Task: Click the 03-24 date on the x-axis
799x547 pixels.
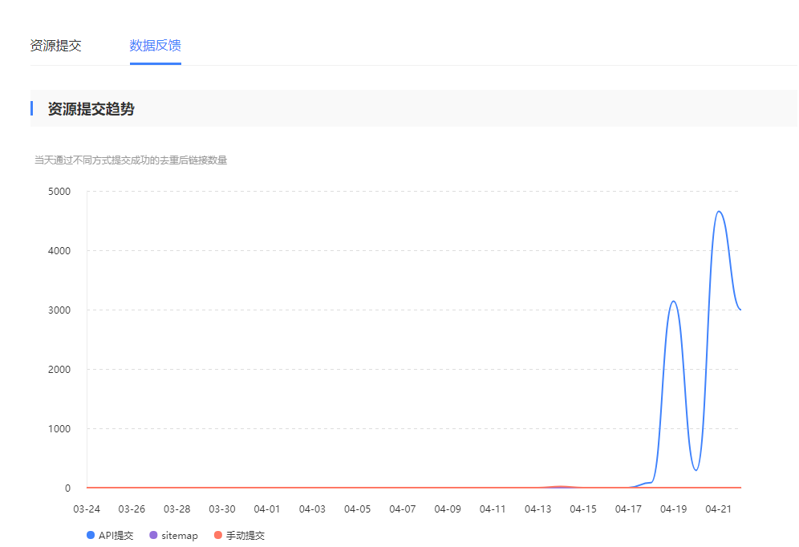Action: click(x=87, y=509)
